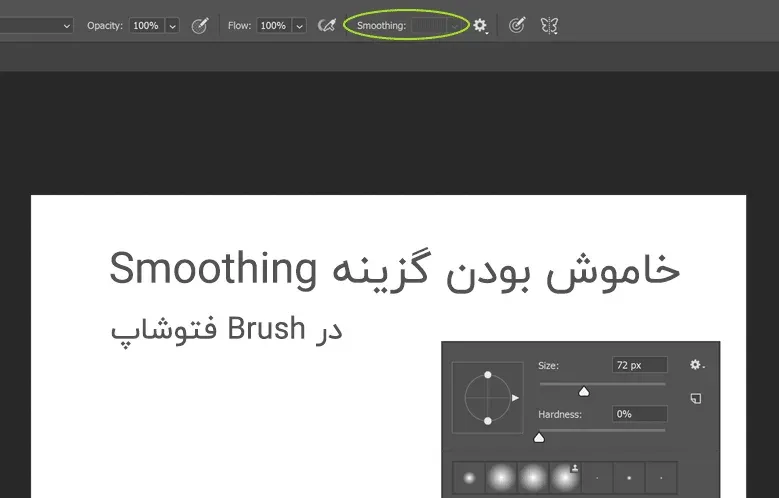This screenshot has width=779, height=498.
Task: Click the "Hardness:" label in brush panel
Action: pyautogui.click(x=560, y=414)
